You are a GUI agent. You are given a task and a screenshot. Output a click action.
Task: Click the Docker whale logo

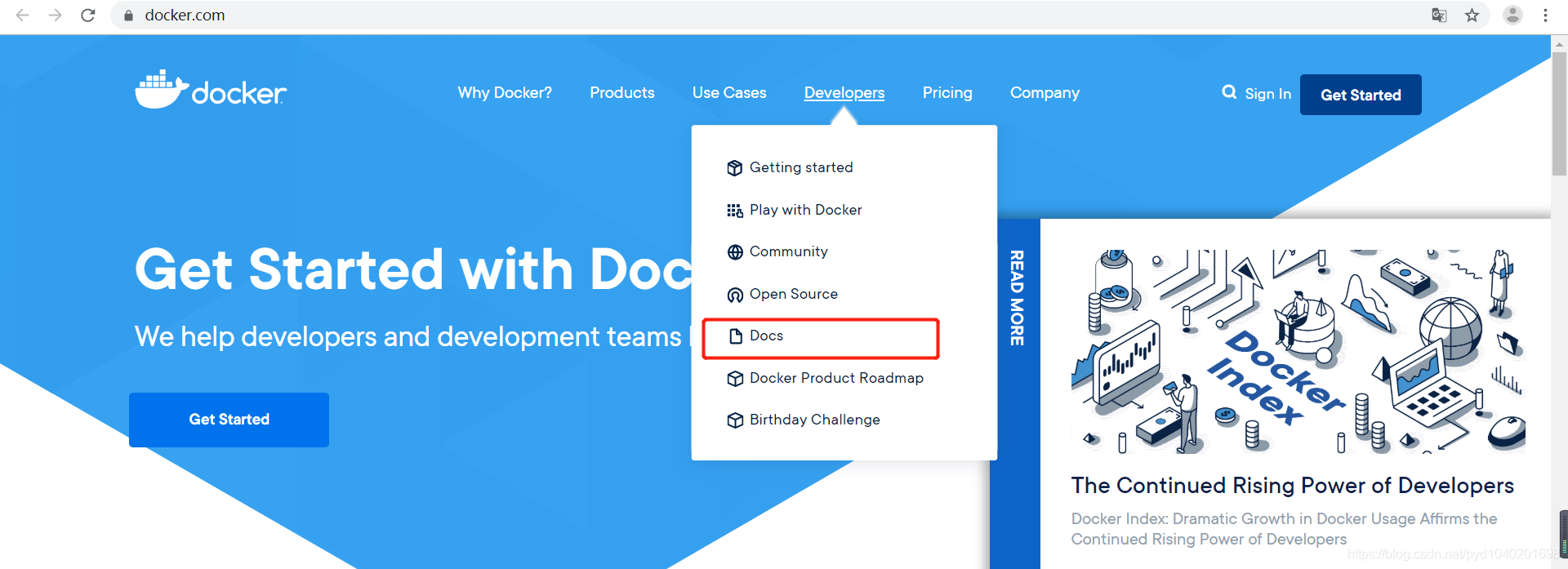[x=211, y=90]
